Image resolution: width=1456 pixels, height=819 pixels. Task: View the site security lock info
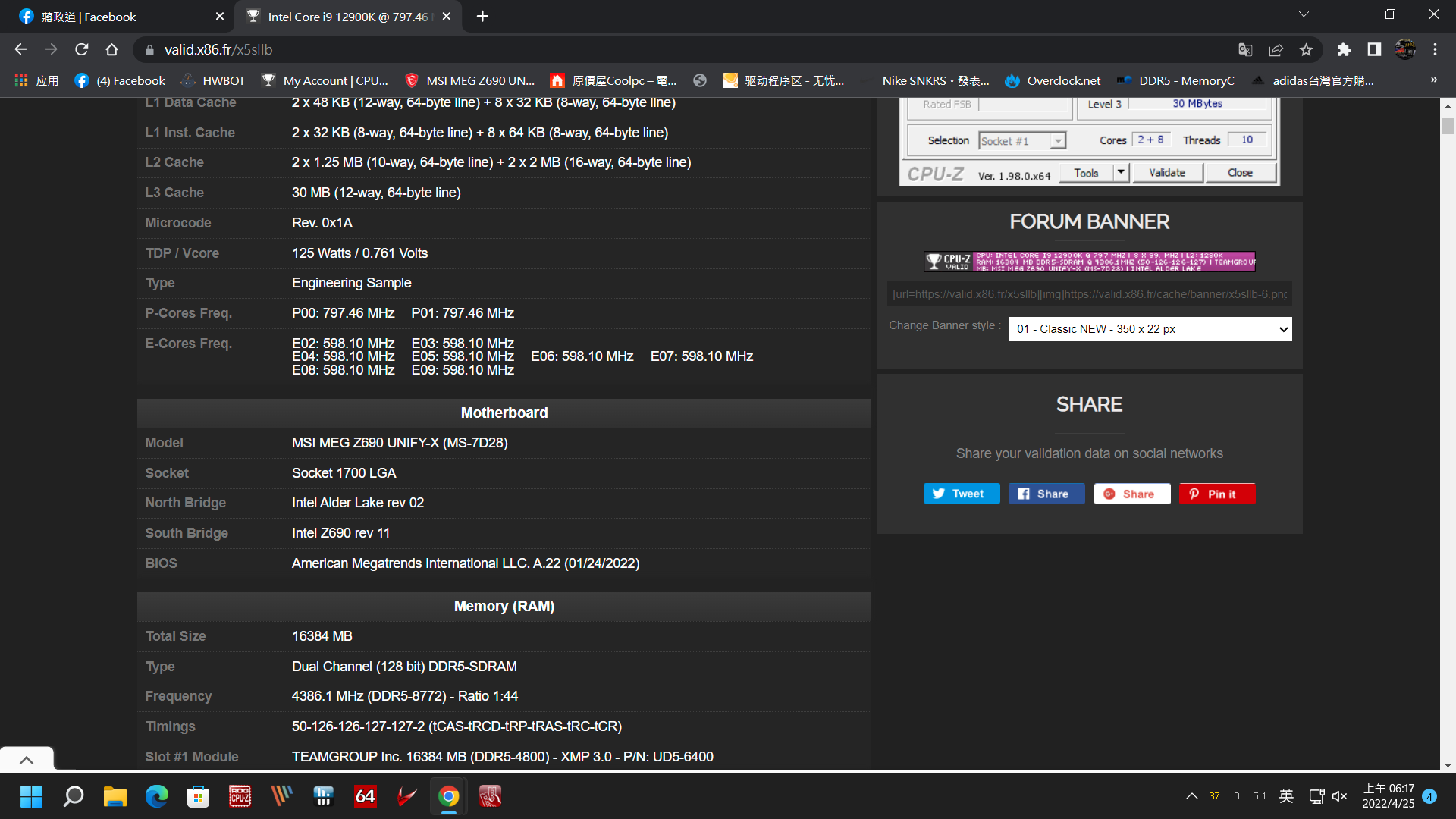149,49
